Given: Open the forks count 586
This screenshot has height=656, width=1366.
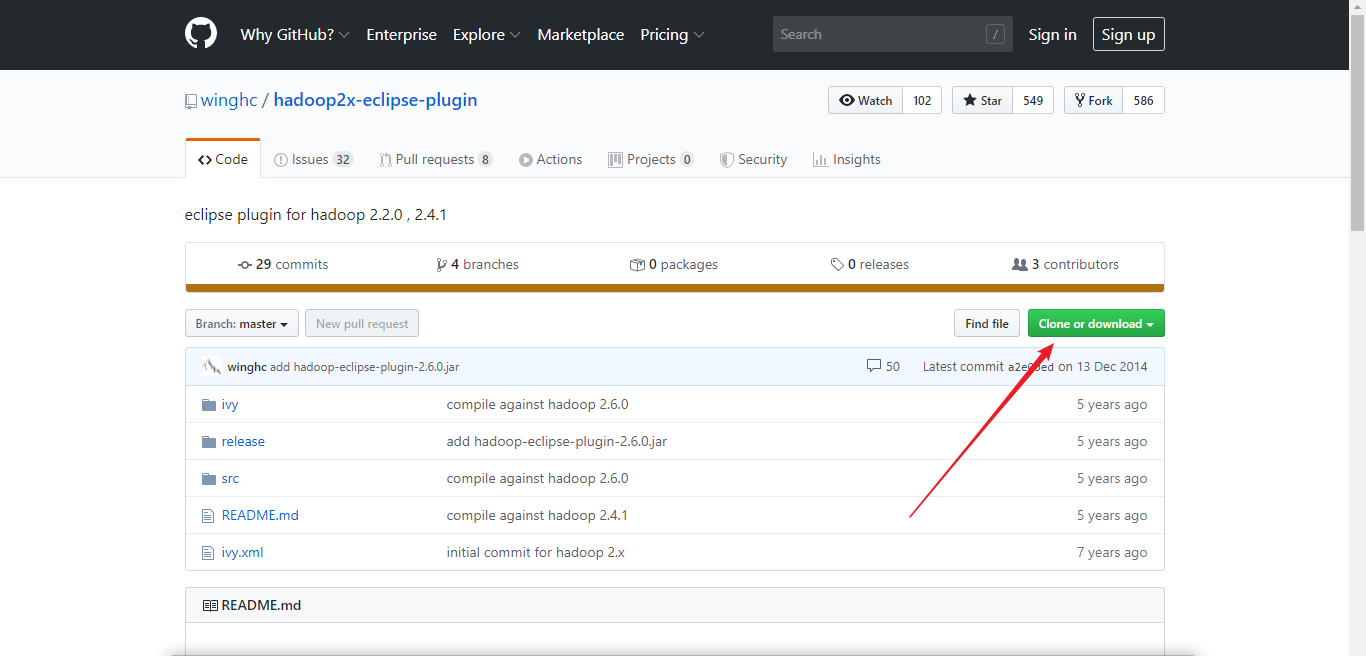Looking at the screenshot, I should point(1144,100).
